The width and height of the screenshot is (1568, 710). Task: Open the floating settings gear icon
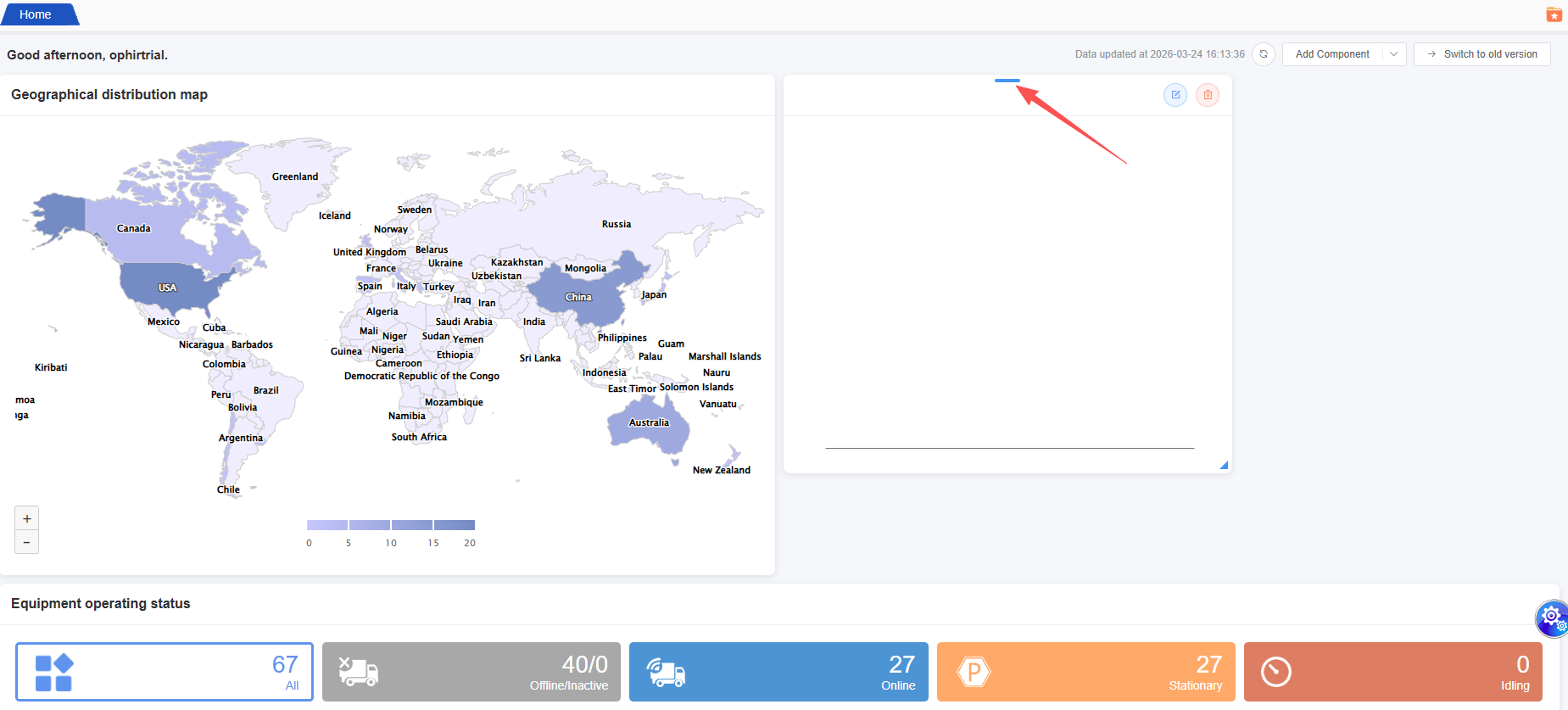(x=1552, y=617)
